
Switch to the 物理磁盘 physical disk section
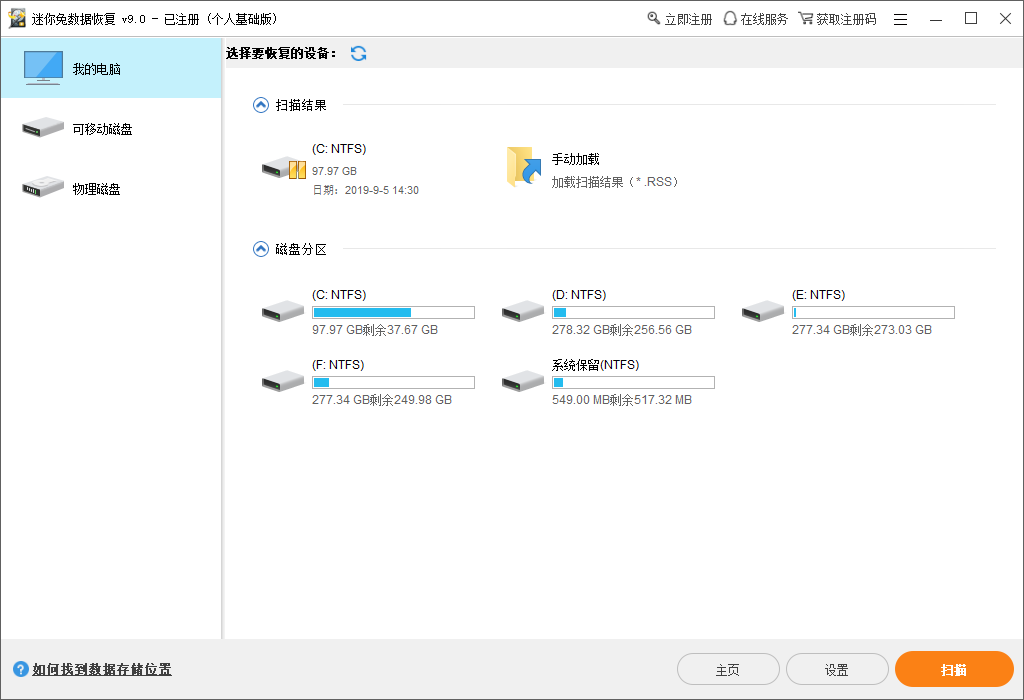coord(111,189)
